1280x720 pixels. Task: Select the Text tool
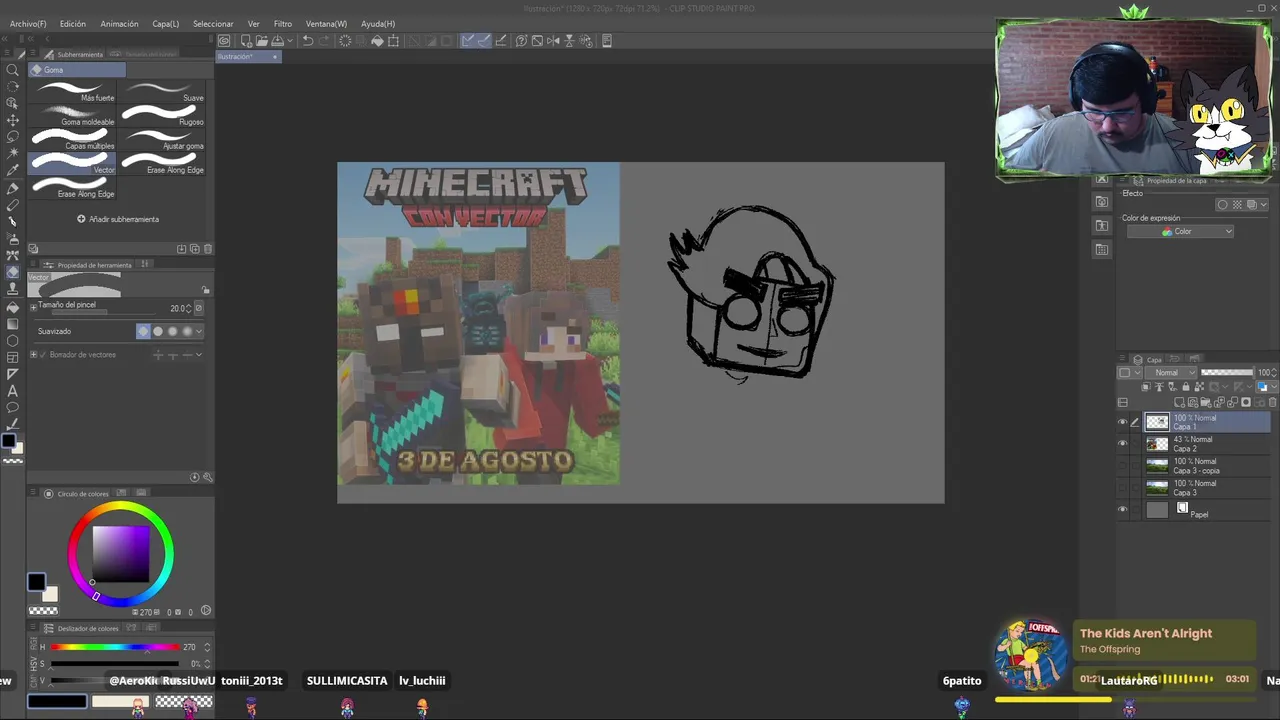pos(12,391)
